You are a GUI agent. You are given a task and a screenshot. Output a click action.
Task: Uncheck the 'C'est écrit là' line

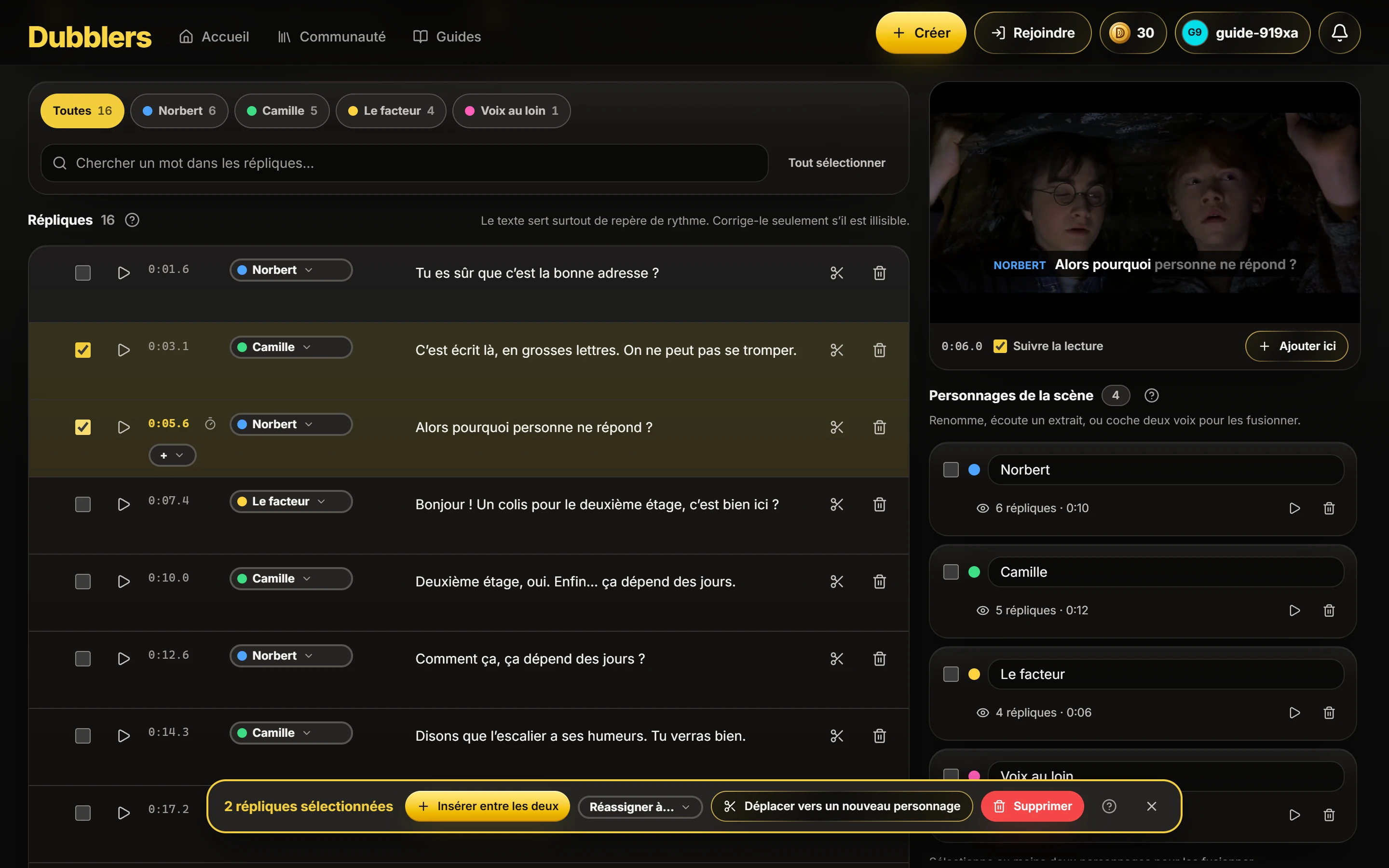(x=82, y=350)
